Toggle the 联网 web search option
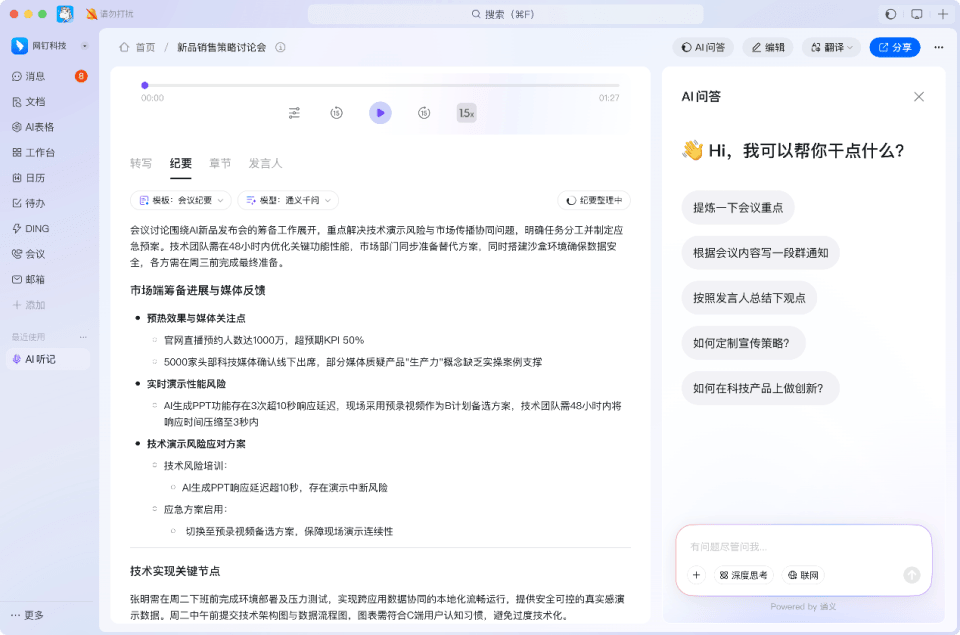The image size is (960, 635). point(803,575)
